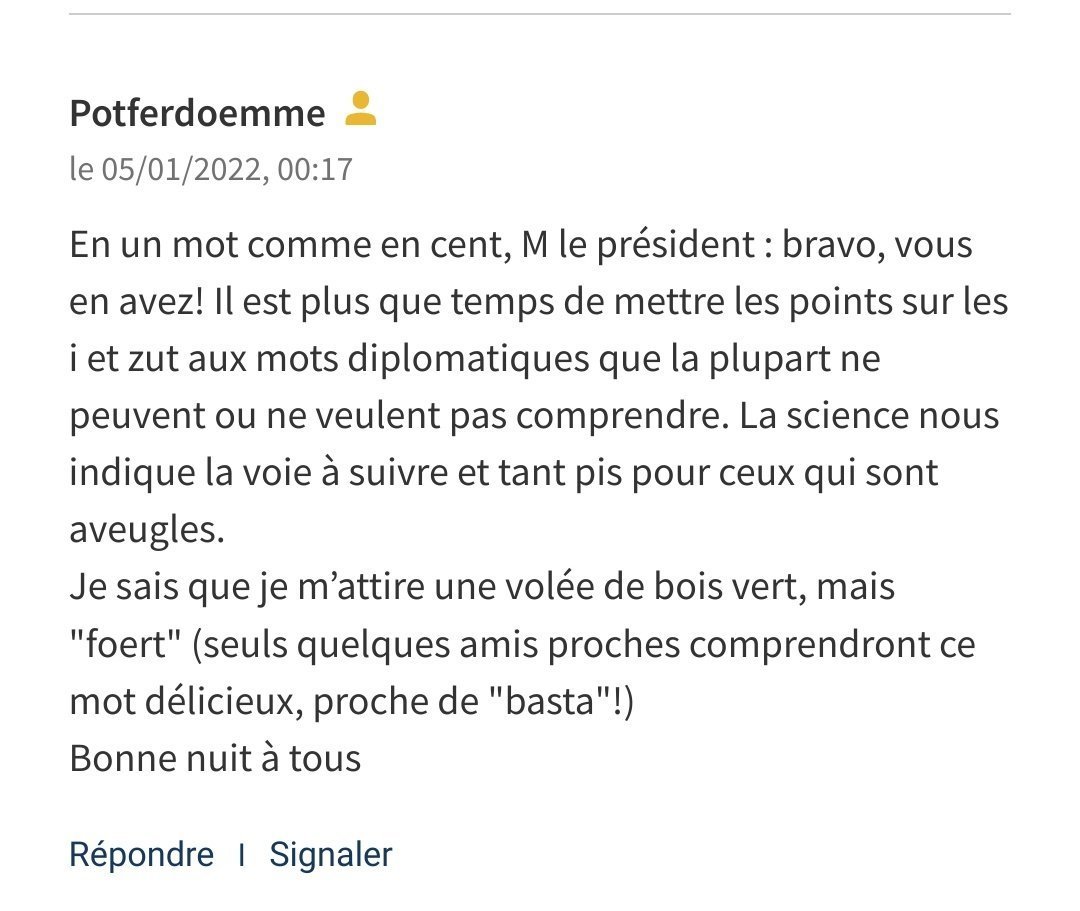Image resolution: width=1080 pixels, height=911 pixels.
Task: Click the line beginning "Je sais que je m'attire"
Action: click(482, 587)
